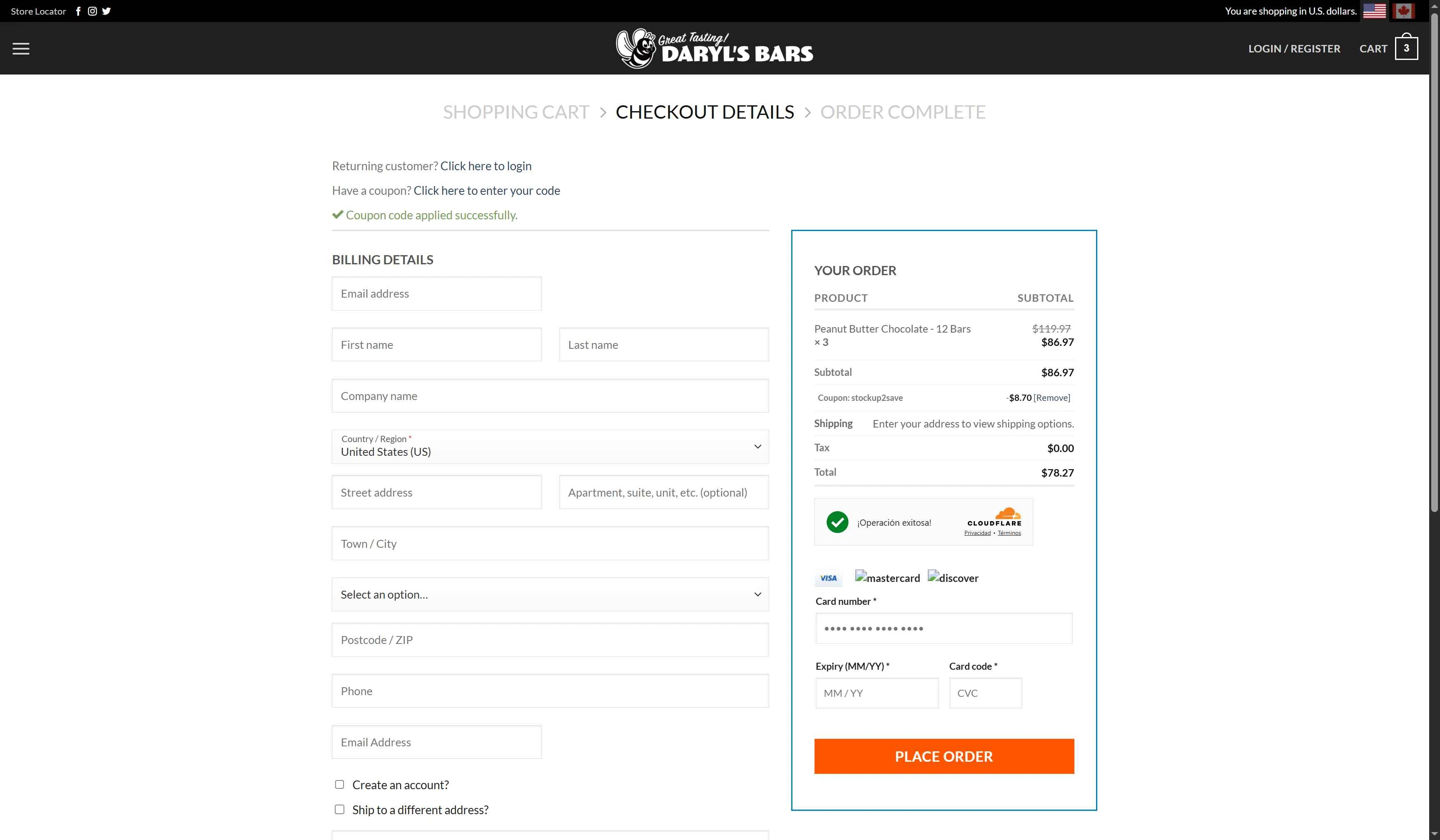Viewport: 1440px width, 840px height.
Task: Open the Twitter icon in the top bar
Action: 106,11
